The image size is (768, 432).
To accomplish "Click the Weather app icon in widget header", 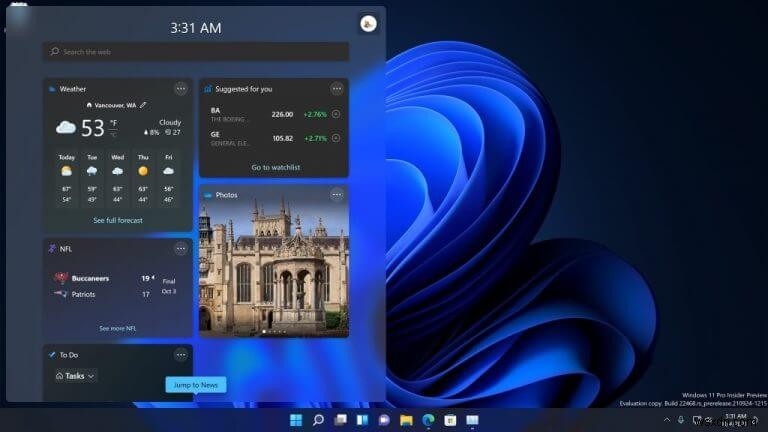I will pyautogui.click(x=52, y=89).
